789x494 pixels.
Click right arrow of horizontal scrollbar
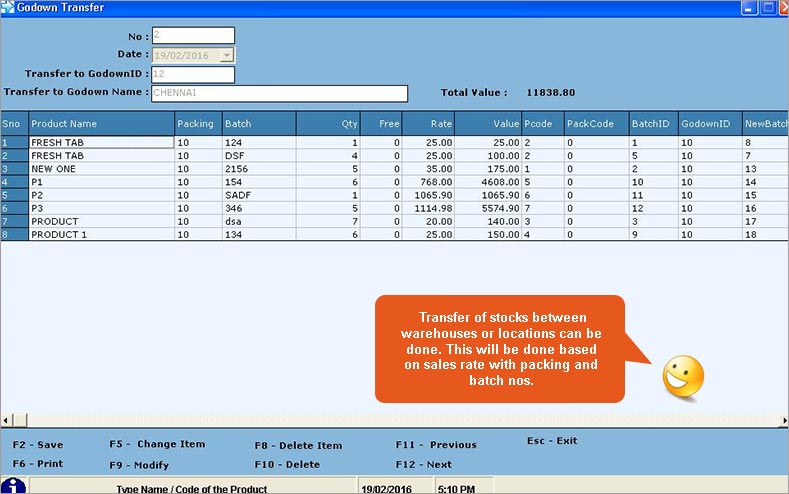pyautogui.click(x=782, y=420)
